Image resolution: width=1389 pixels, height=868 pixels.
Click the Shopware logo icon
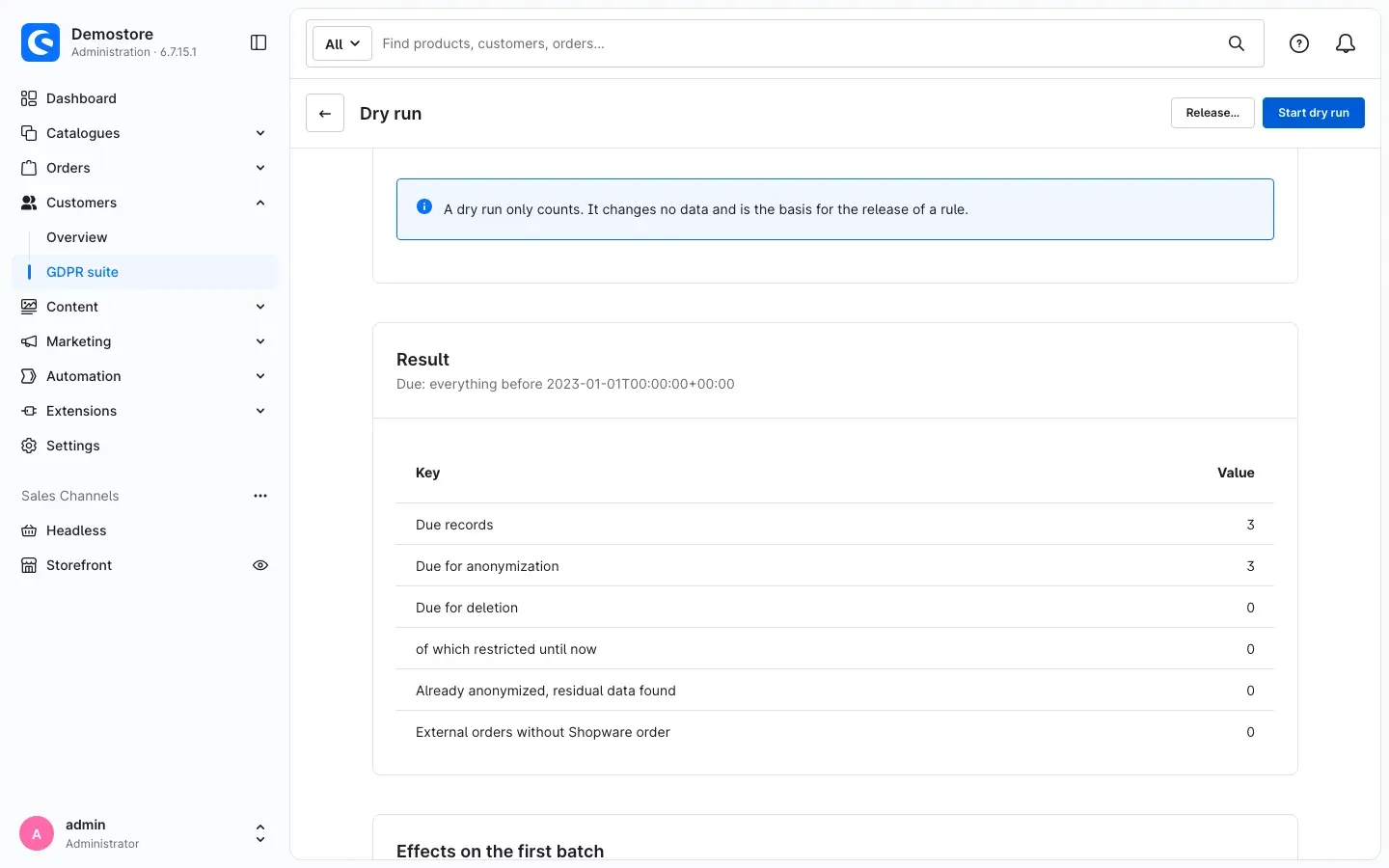[41, 42]
